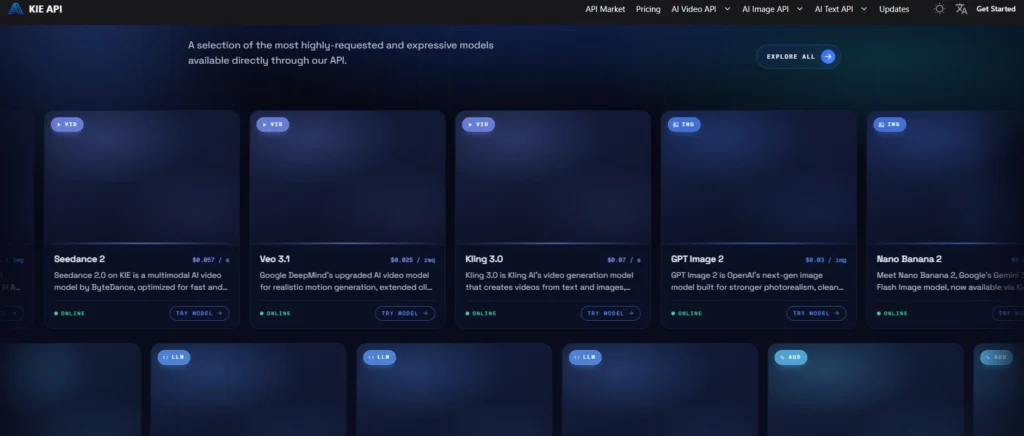
Task: Click the Kling 3.0 description text
Action: 549,281
